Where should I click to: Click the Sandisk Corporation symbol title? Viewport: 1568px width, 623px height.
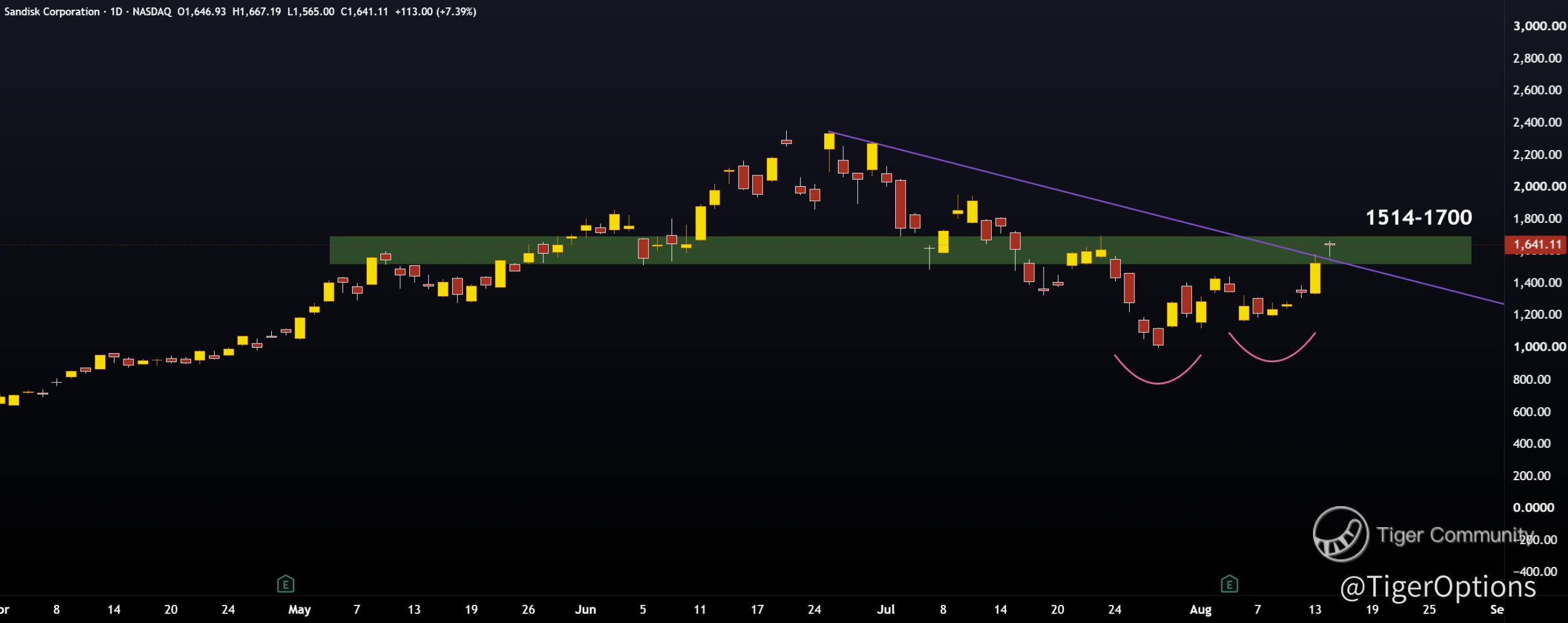pyautogui.click(x=52, y=11)
